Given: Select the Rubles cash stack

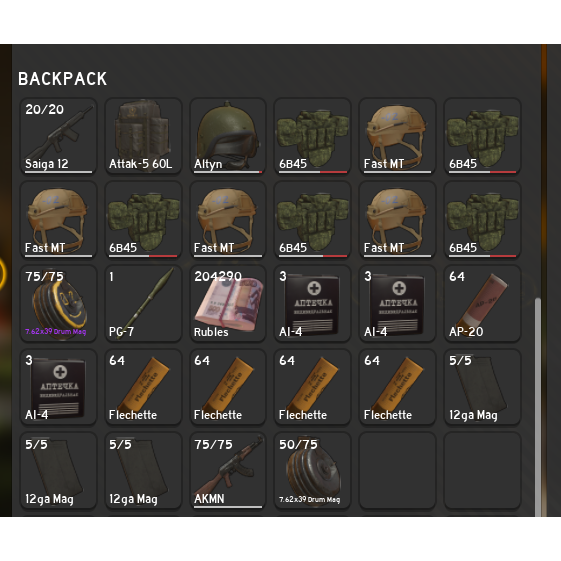Looking at the screenshot, I should click(x=228, y=304).
